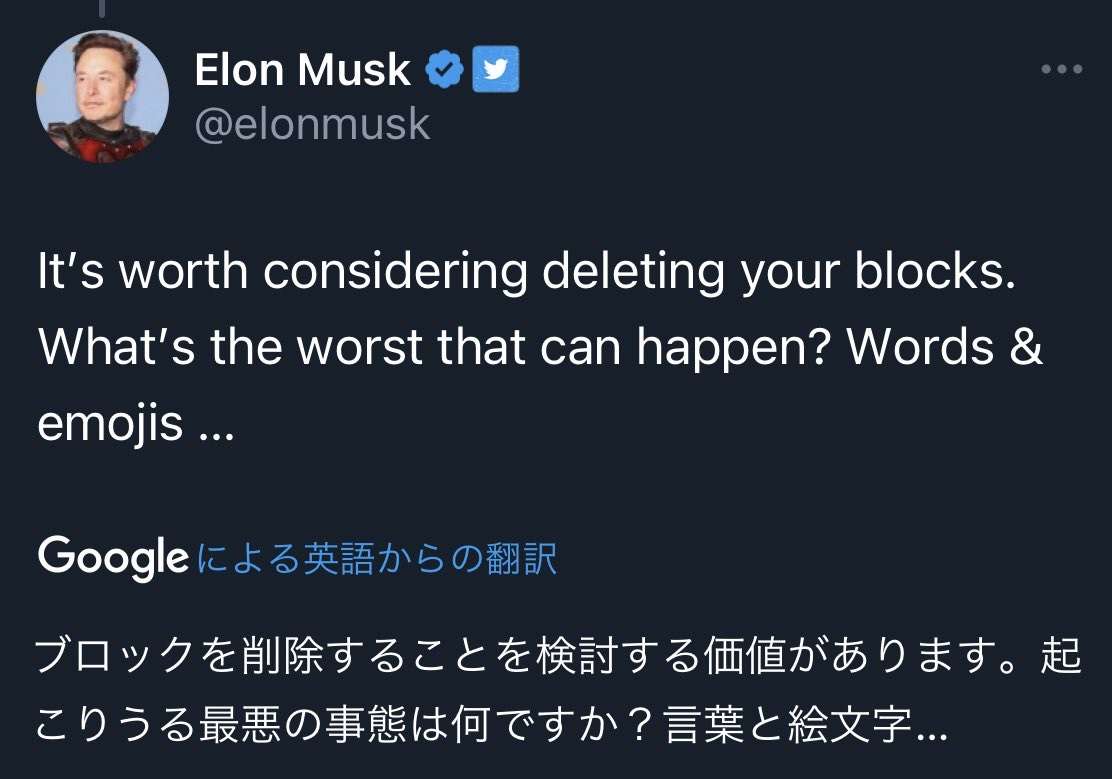This screenshot has height=779, width=1112.
Task: Click the Twitter bird affiliation badge
Action: coord(495,69)
